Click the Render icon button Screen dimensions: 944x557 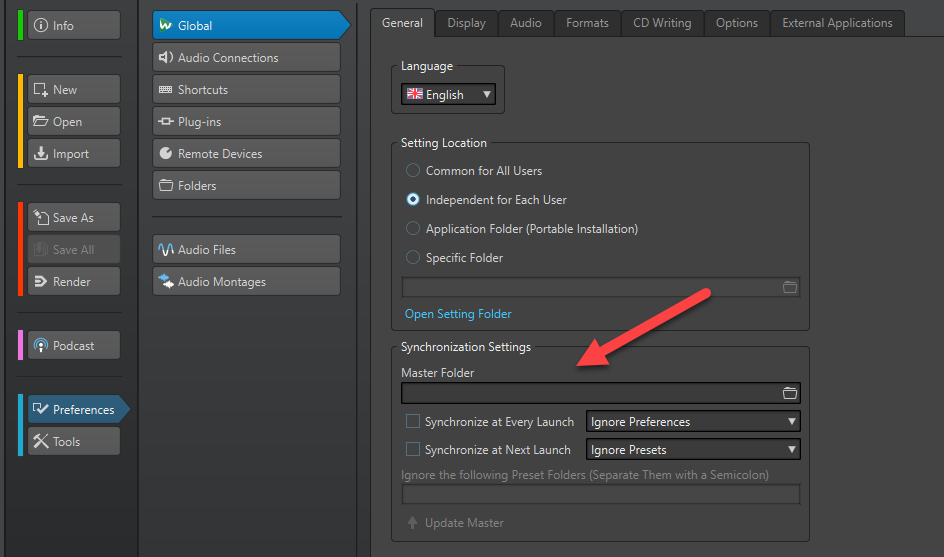point(41,282)
